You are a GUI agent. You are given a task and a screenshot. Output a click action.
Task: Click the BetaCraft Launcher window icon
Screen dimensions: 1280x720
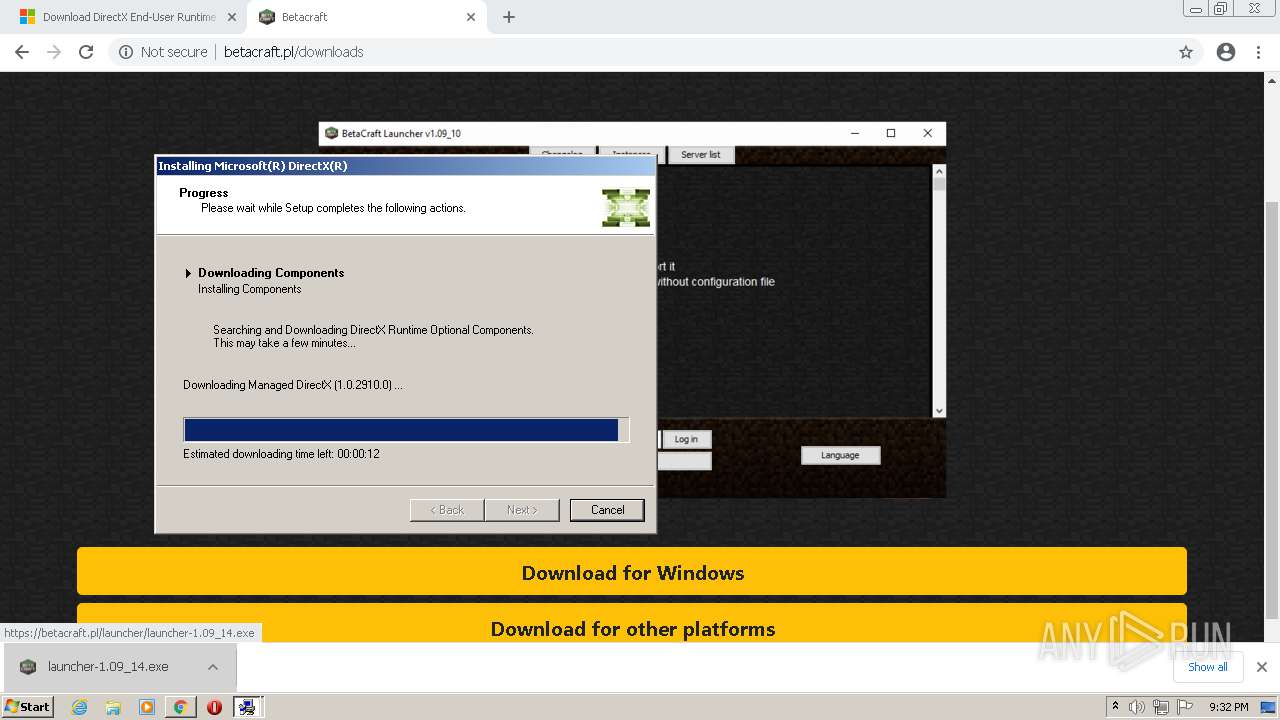[331, 133]
